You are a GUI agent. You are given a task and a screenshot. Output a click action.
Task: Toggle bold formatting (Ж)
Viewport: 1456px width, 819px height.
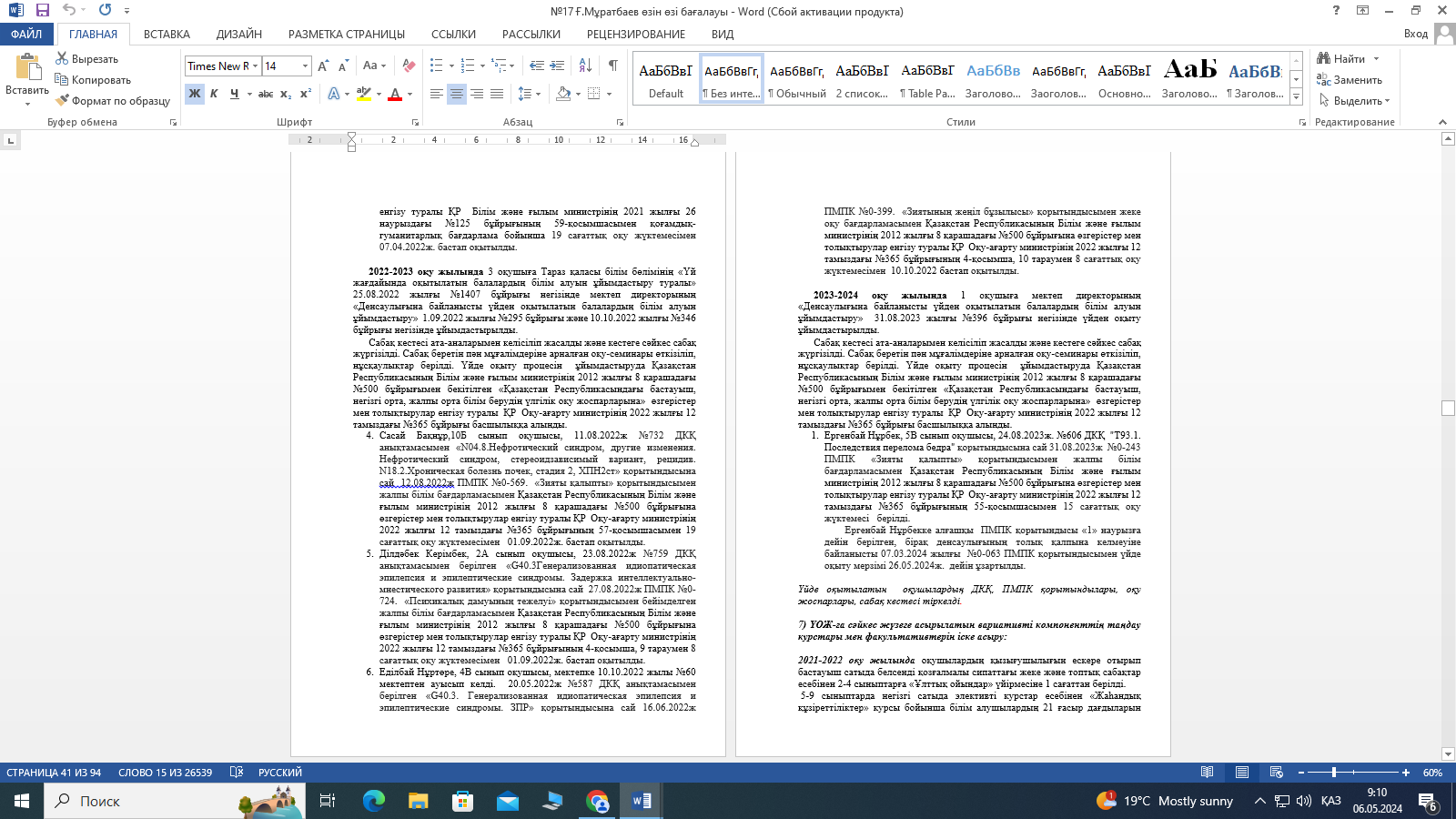coord(194,93)
